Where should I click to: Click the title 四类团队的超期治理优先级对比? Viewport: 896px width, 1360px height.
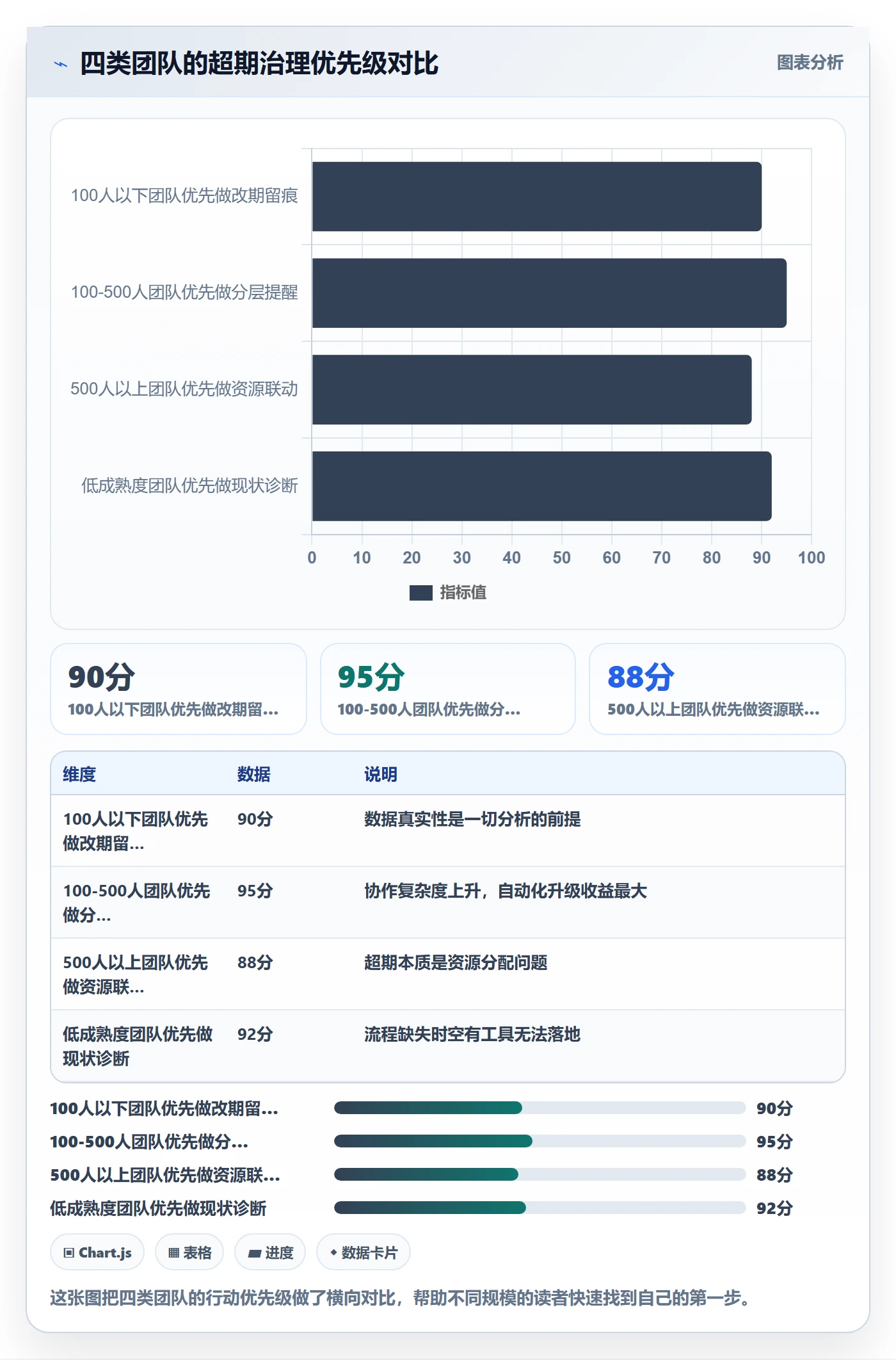coord(259,63)
